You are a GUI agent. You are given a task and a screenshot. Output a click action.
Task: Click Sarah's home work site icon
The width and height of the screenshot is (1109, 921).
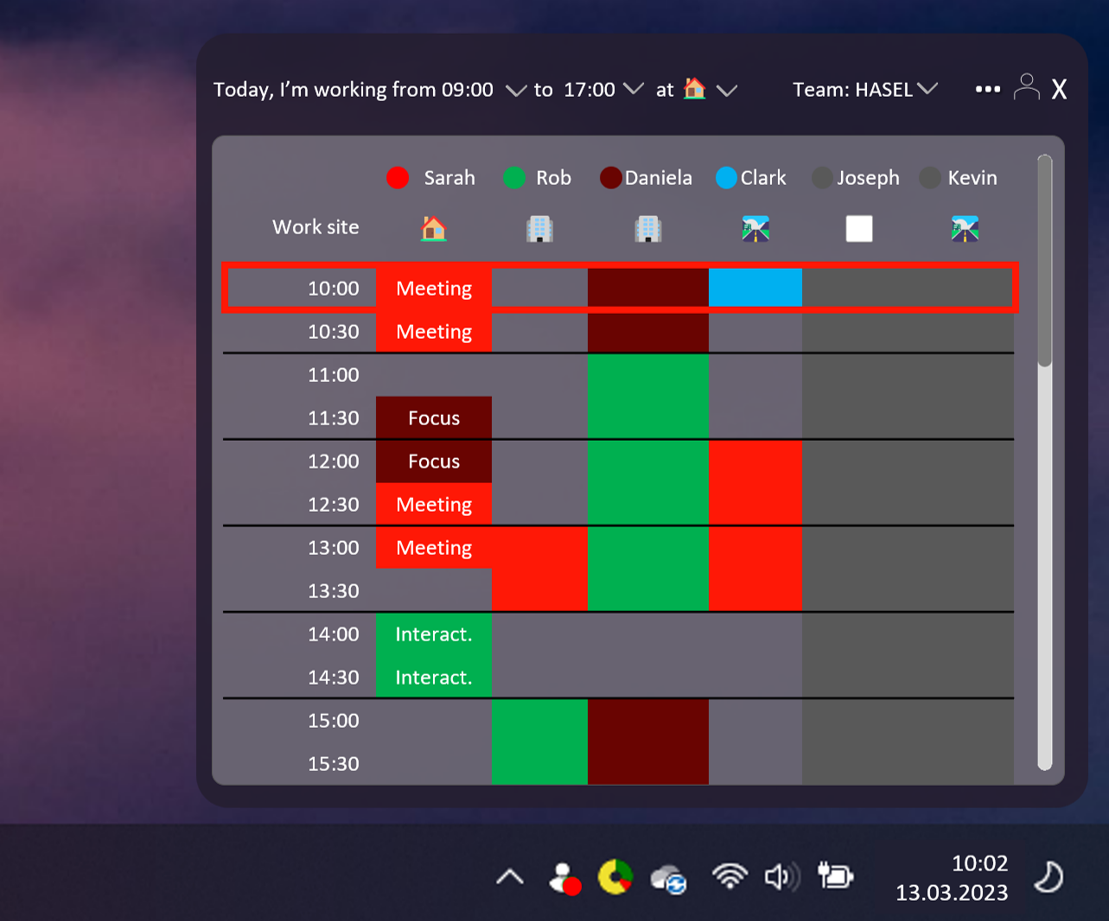(433, 228)
